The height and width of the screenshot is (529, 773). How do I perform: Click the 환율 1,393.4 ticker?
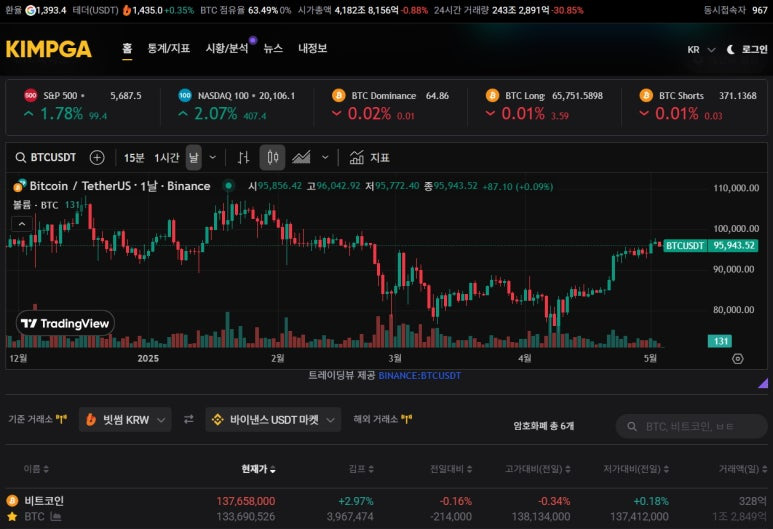[35, 10]
